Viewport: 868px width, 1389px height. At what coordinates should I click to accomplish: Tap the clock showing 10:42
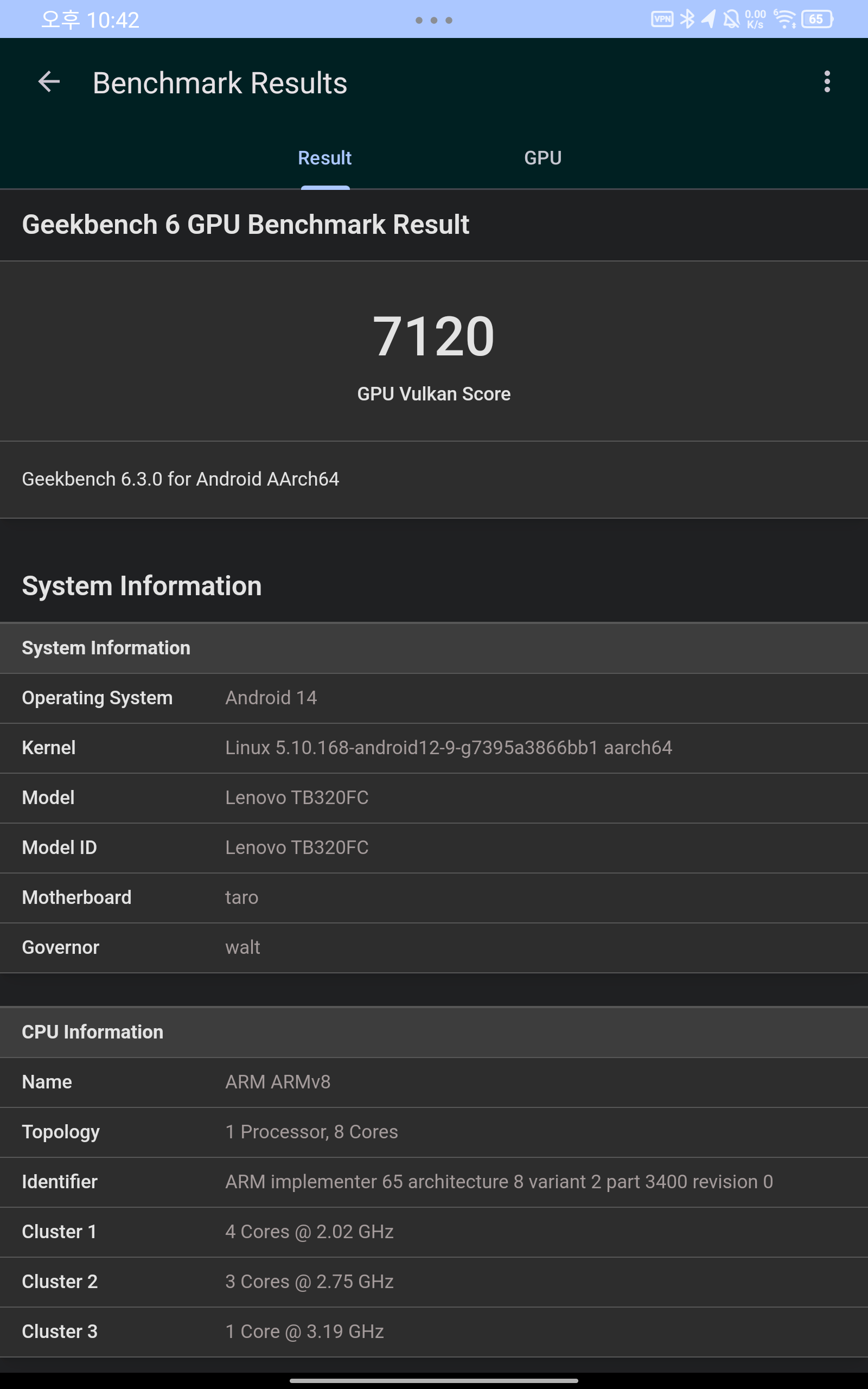click(x=90, y=20)
